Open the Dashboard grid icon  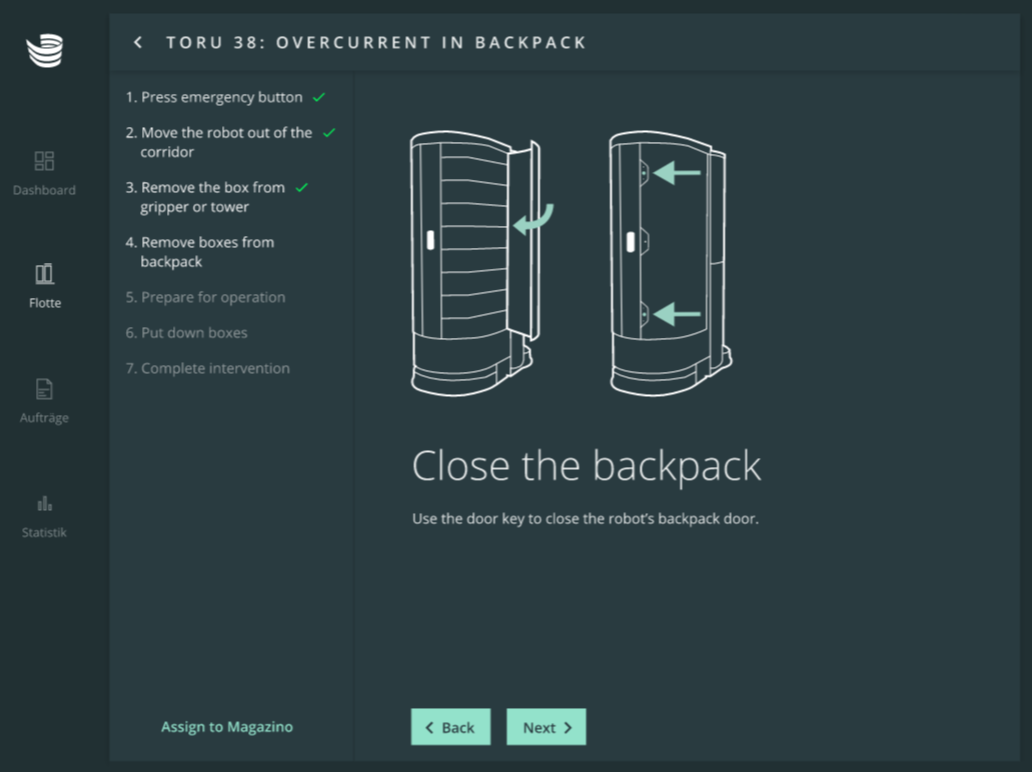pyautogui.click(x=44, y=161)
